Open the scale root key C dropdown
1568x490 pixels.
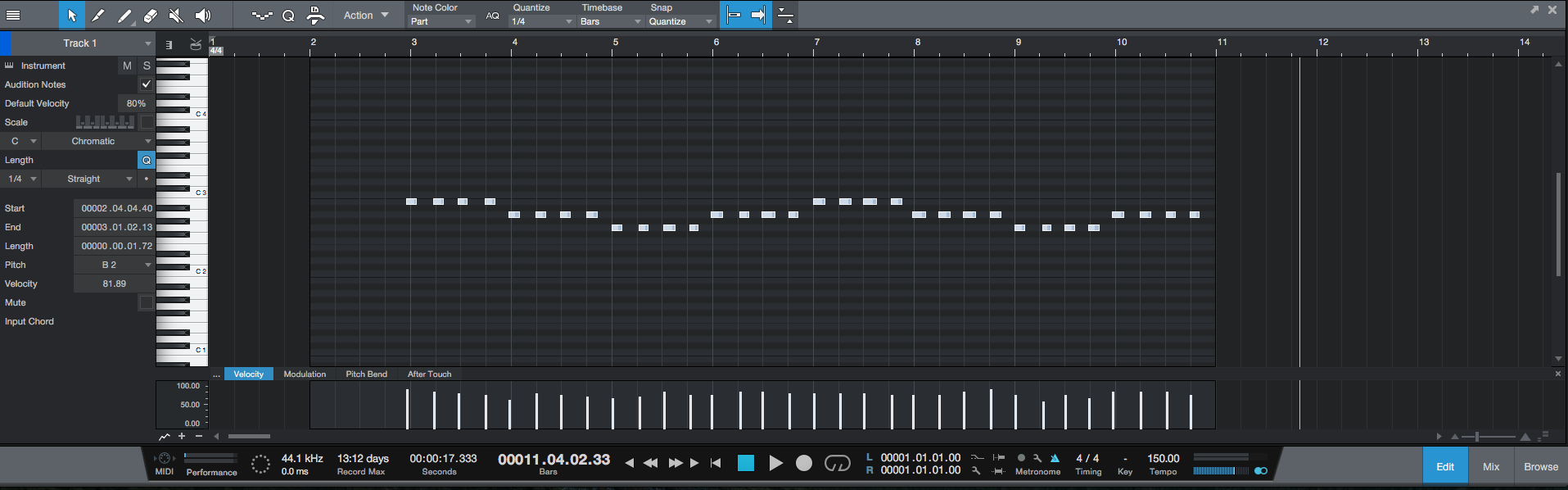coord(20,141)
